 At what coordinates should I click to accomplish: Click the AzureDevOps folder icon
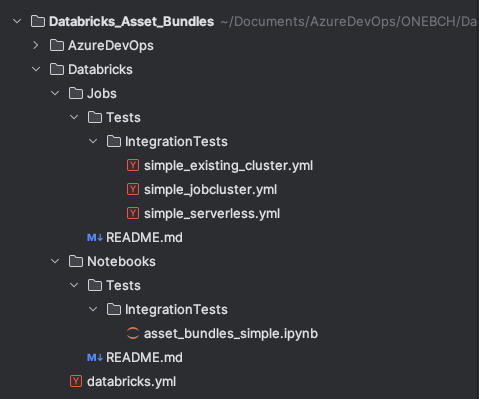57,45
